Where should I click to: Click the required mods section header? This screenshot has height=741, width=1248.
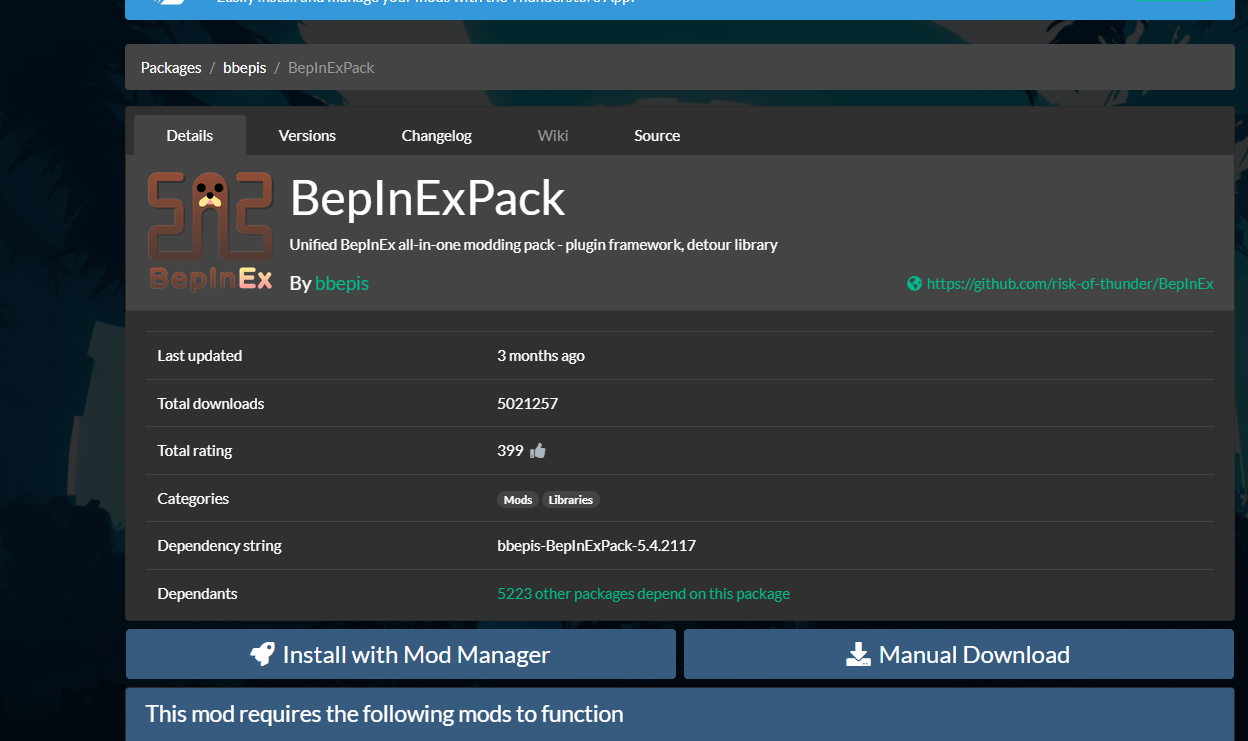coord(385,714)
